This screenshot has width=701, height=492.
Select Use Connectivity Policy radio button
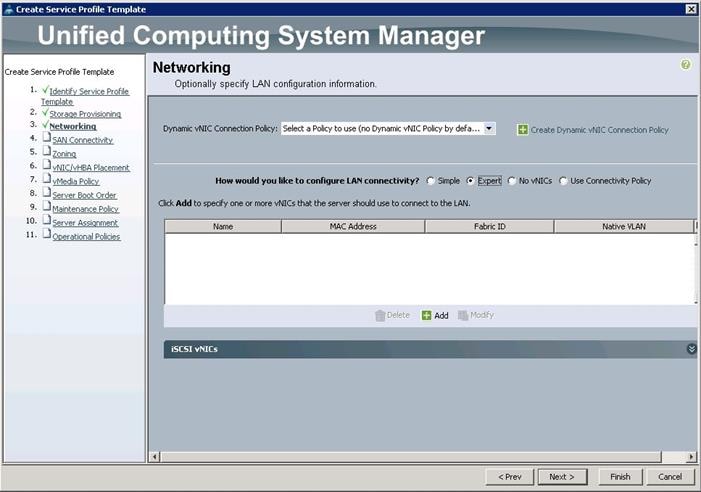(x=563, y=181)
